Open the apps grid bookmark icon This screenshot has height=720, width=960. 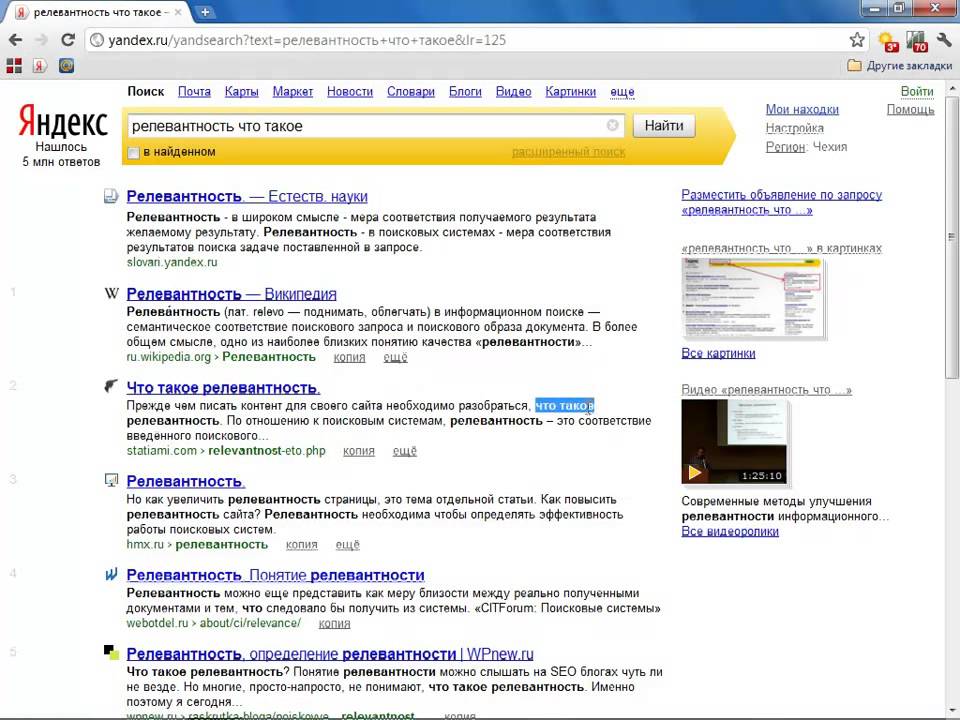14,66
